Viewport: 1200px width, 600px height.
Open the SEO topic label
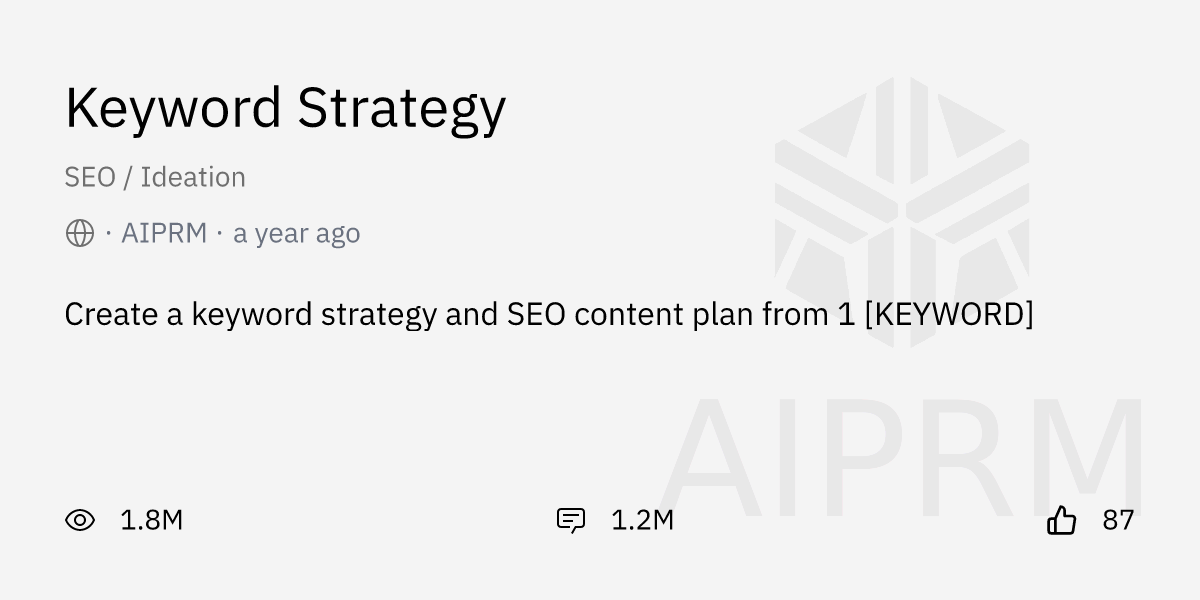pos(90,177)
